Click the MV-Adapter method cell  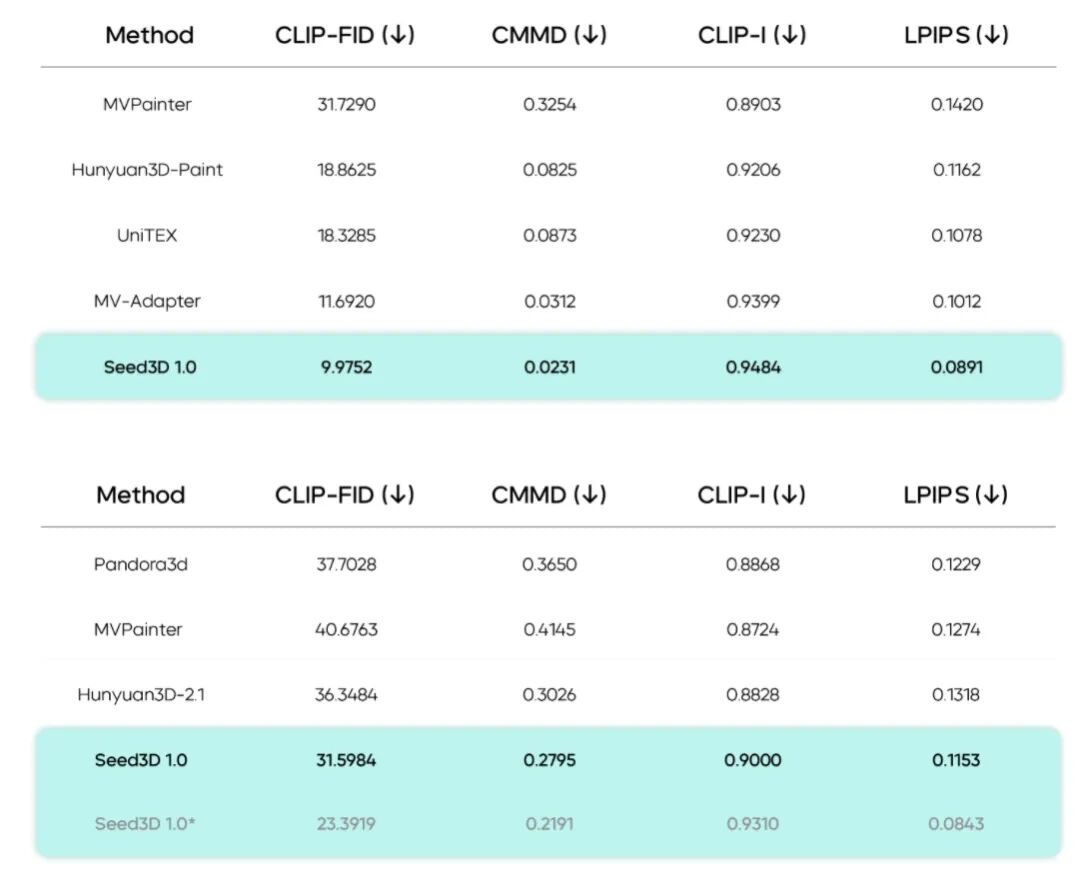point(147,301)
